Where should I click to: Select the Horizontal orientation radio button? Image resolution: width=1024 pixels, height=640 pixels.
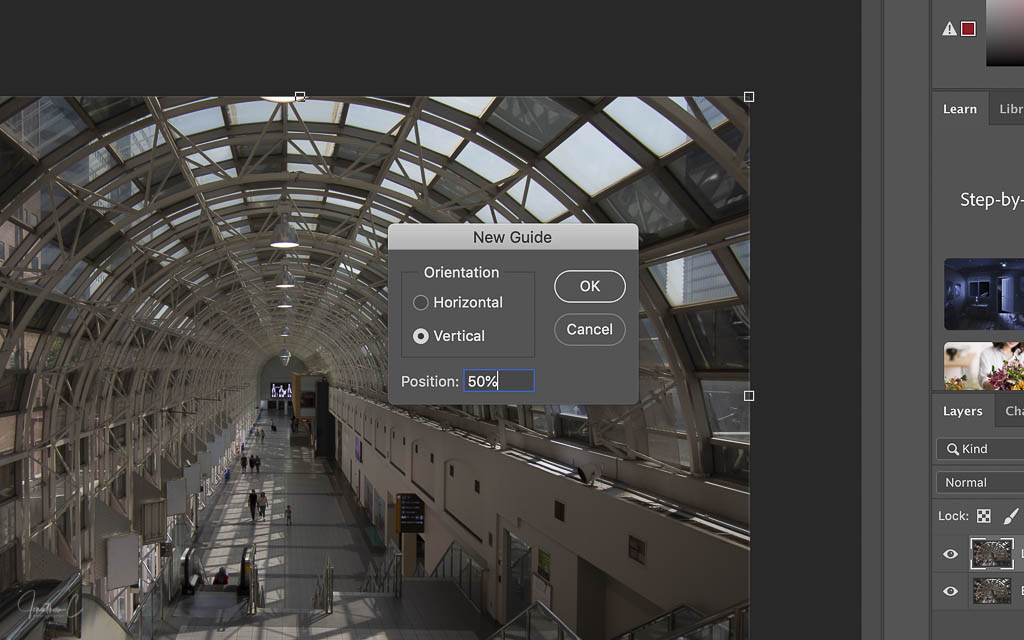[421, 302]
